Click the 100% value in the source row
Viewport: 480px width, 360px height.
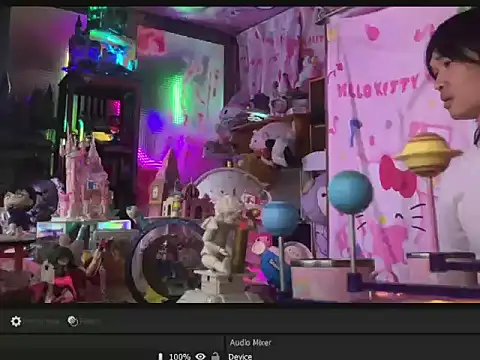[180, 357]
